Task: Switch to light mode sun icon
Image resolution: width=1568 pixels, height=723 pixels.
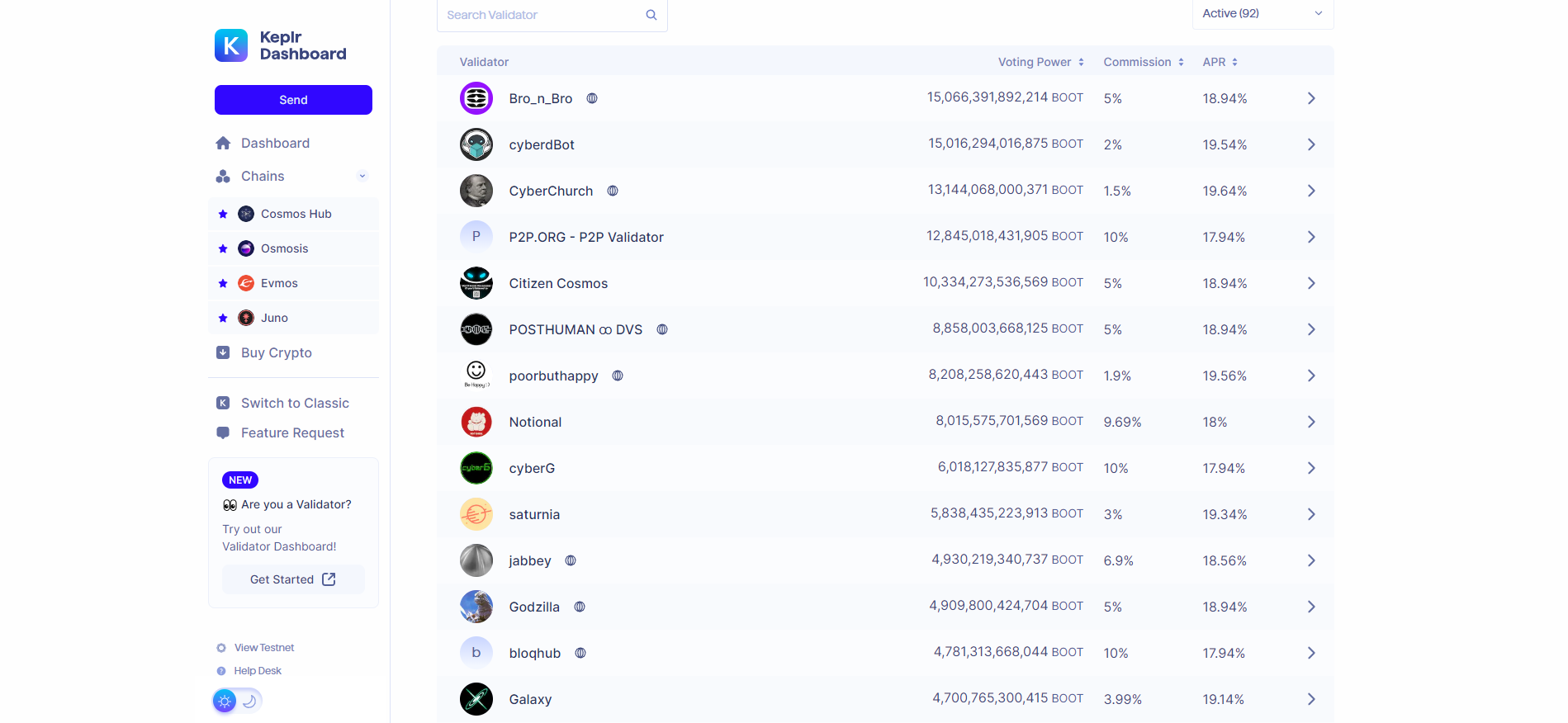Action: [x=225, y=701]
